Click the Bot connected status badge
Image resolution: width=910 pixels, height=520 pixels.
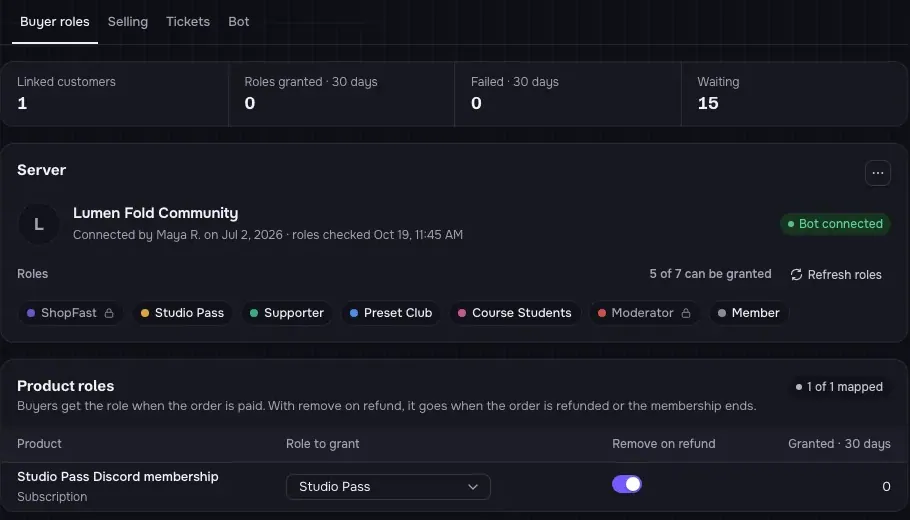click(835, 224)
